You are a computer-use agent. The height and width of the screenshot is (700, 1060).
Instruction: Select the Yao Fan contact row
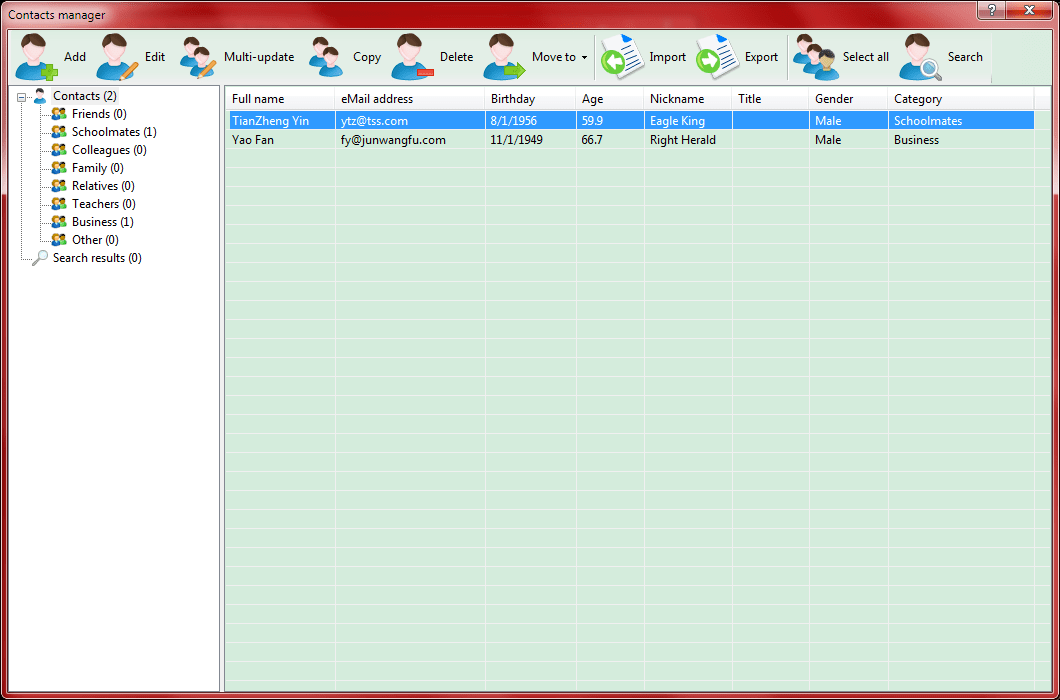tap(631, 140)
